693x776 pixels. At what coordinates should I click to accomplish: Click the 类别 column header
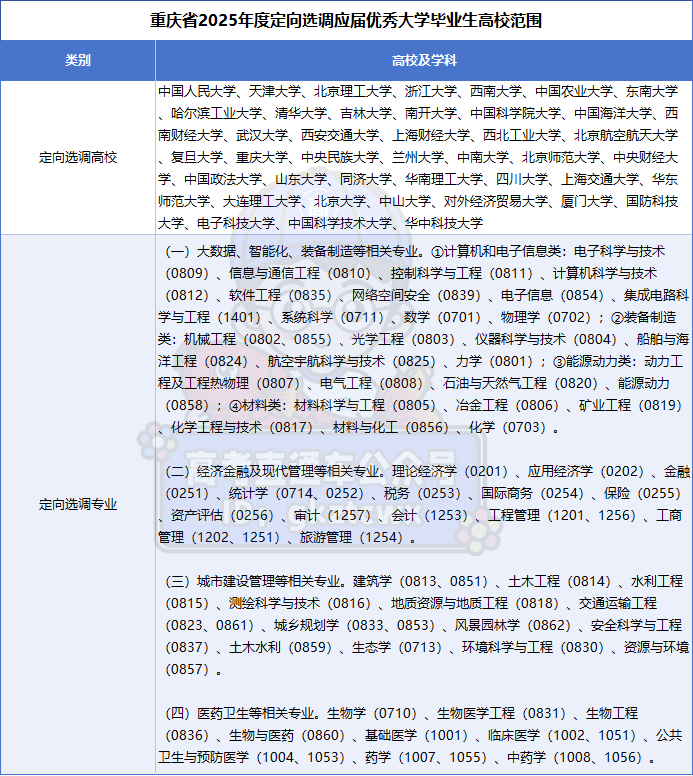pos(78,60)
